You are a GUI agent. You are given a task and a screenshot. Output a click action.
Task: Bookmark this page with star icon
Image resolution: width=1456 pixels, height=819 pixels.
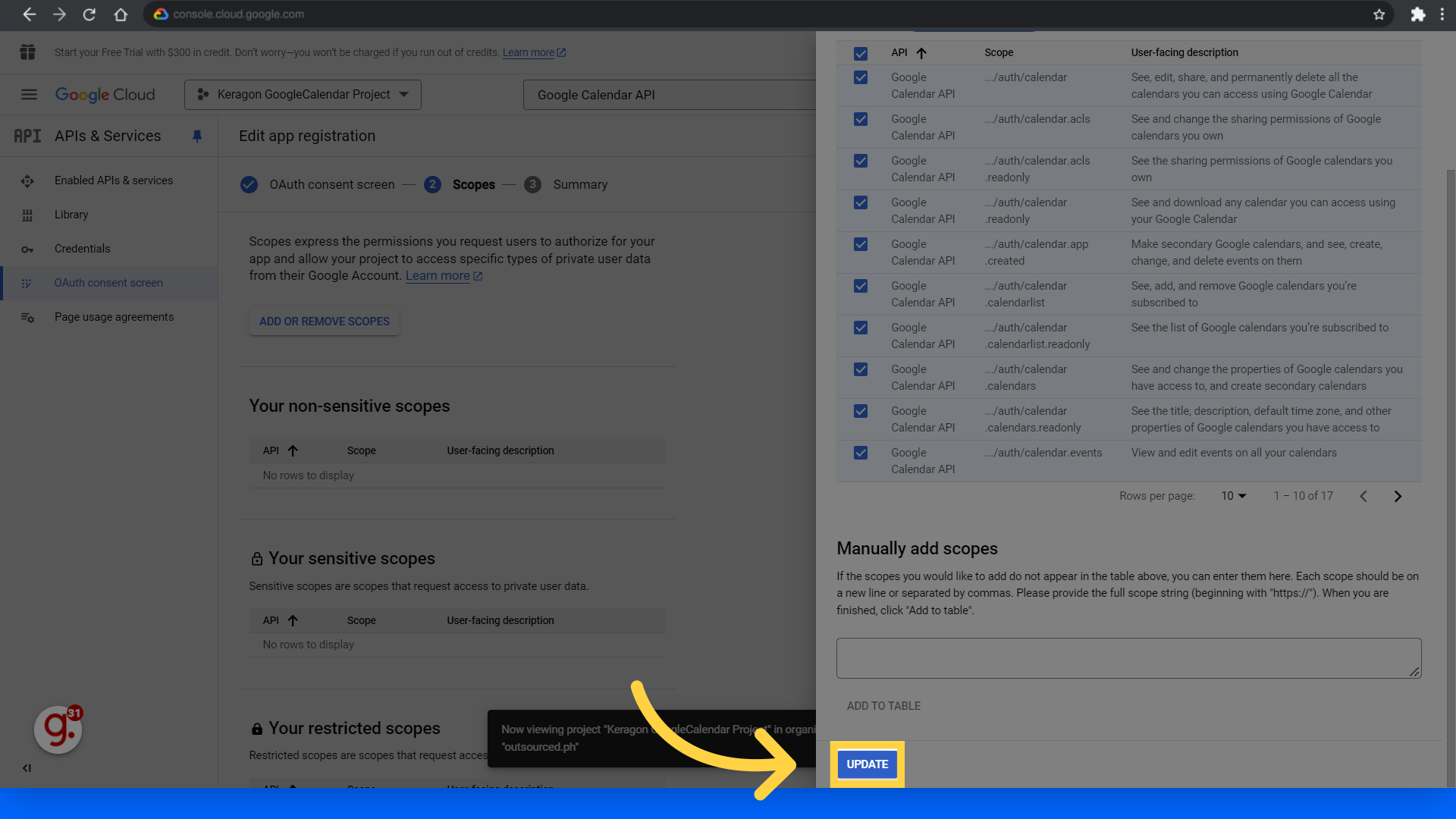tap(1379, 14)
